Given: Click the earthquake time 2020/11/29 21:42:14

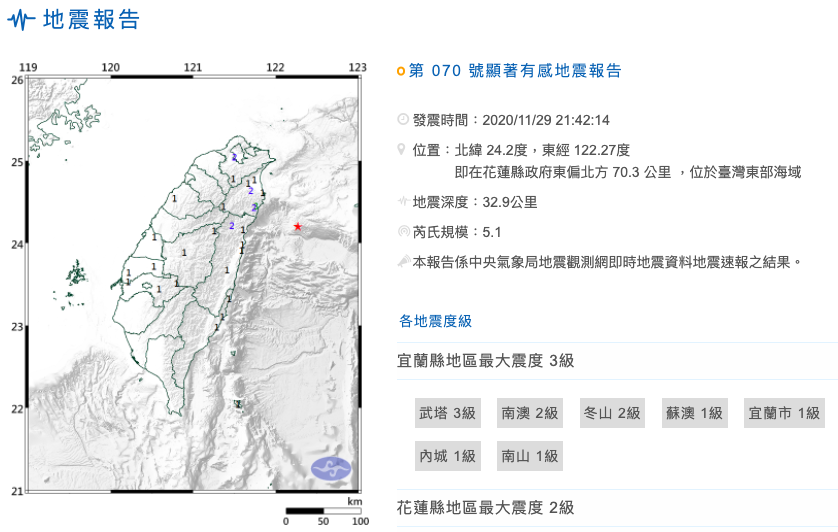Looking at the screenshot, I should [546, 120].
